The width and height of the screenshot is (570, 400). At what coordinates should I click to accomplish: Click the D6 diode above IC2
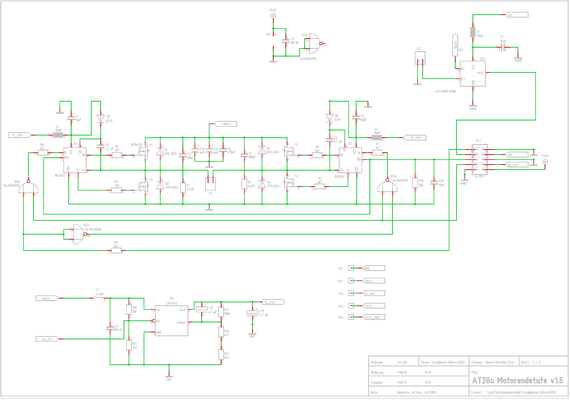pos(329,117)
